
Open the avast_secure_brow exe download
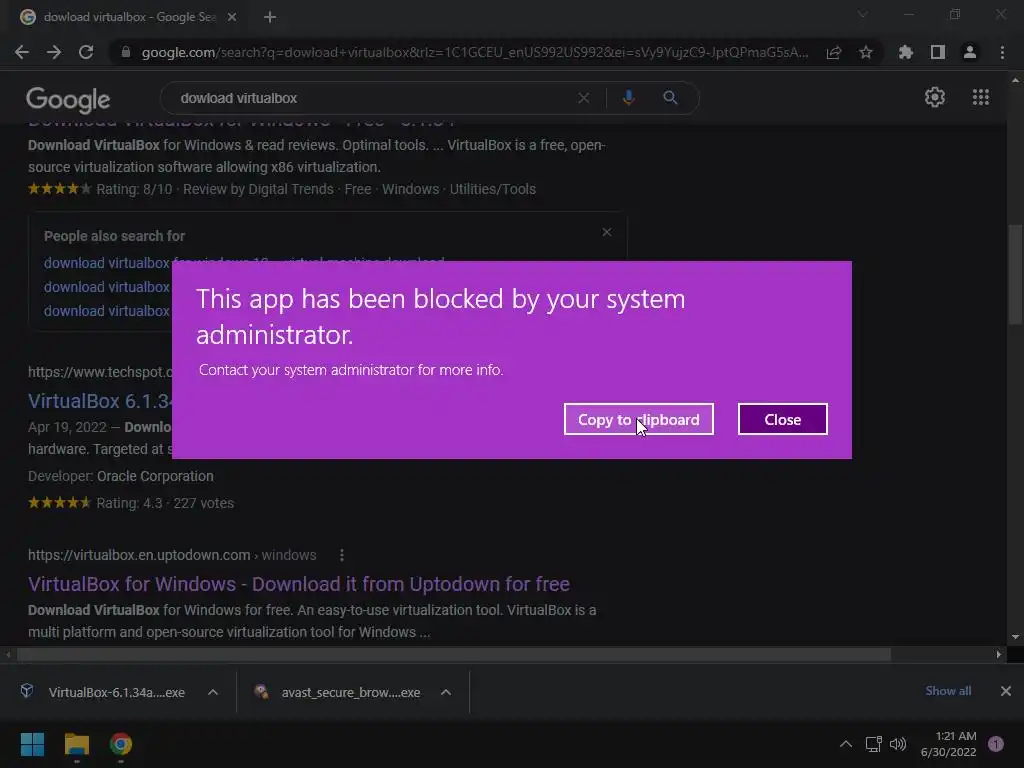coord(338,692)
